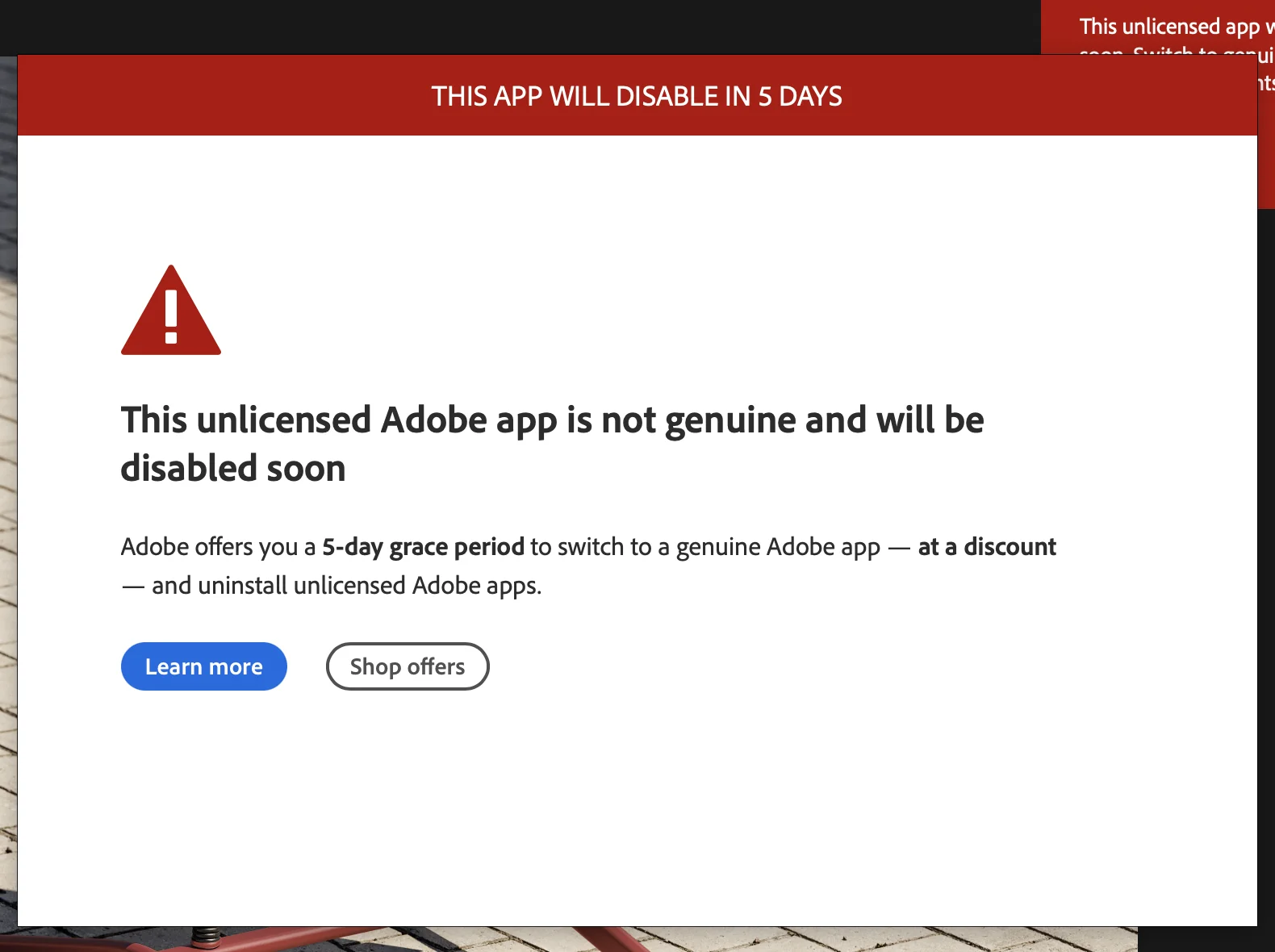Click the dark bar above the dialog

point(516,26)
